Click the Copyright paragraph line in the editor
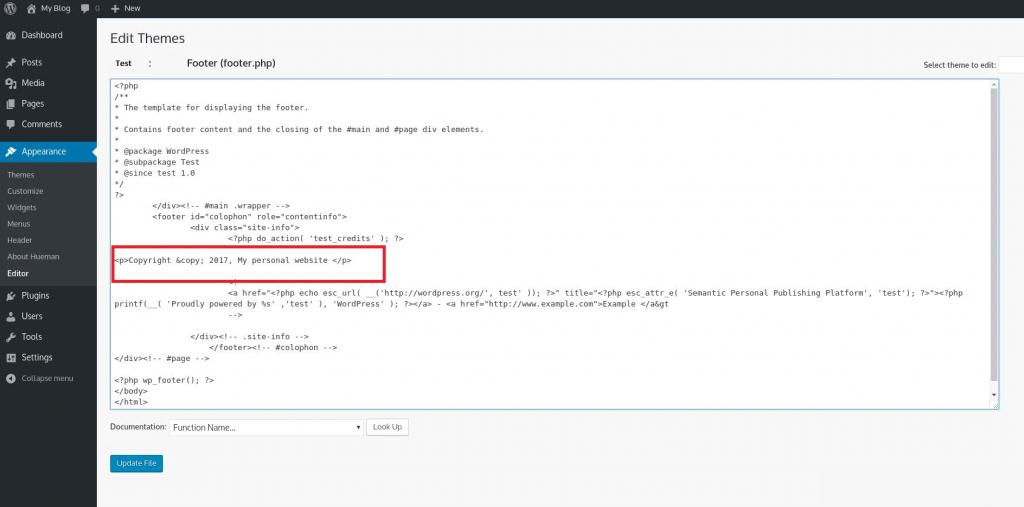The width and height of the screenshot is (1024, 507). click(233, 260)
